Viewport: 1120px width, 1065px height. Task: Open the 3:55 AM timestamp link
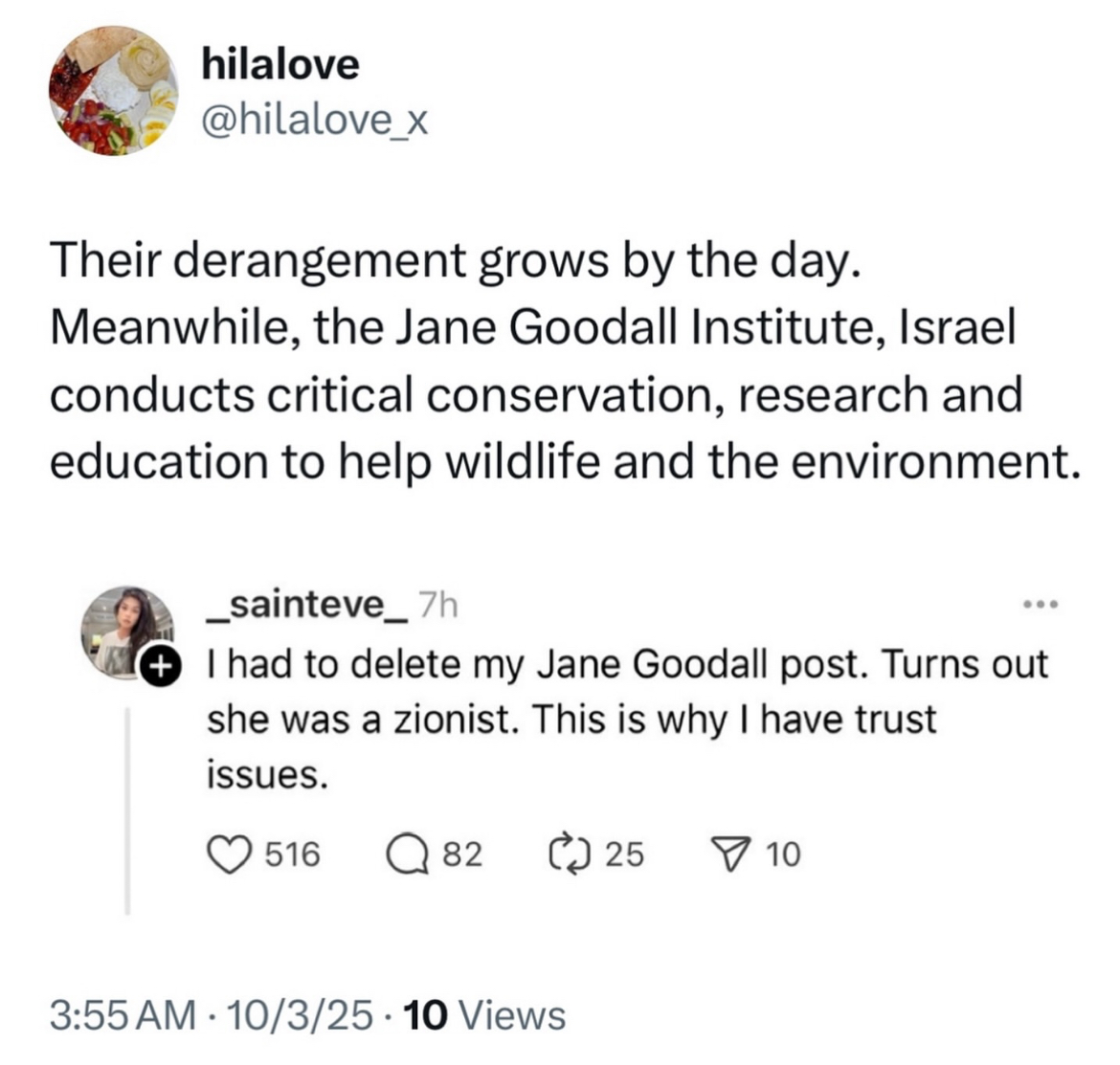coord(123,1015)
